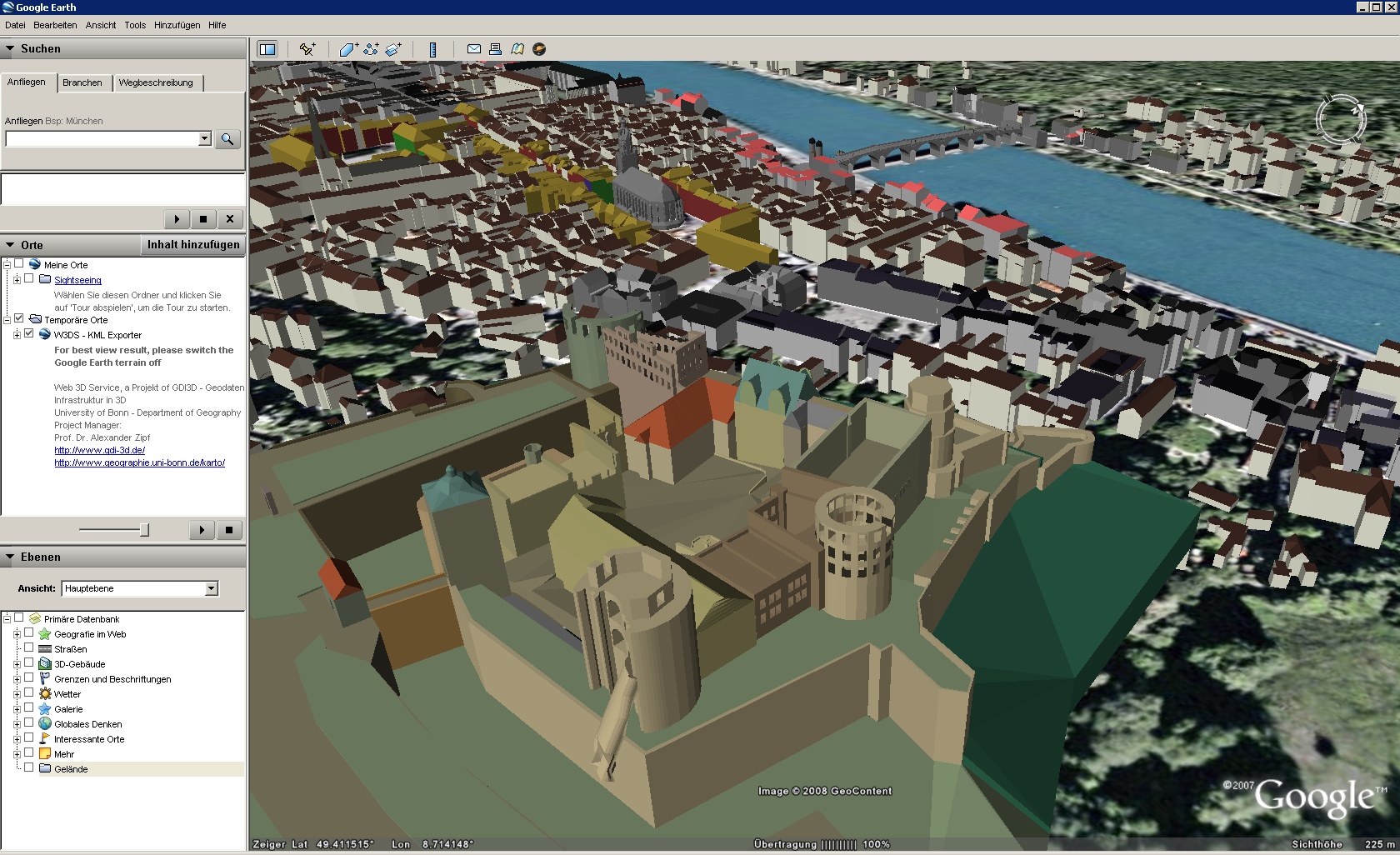Expand the W3DS - KML Exporter node
Image resolution: width=1400 pixels, height=855 pixels.
17,334
